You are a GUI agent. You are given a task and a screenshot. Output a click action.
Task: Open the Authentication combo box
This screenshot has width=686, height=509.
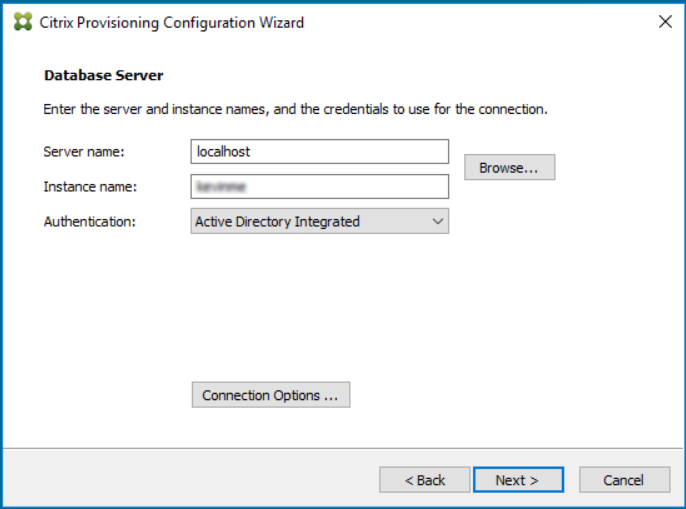pyautogui.click(x=319, y=222)
